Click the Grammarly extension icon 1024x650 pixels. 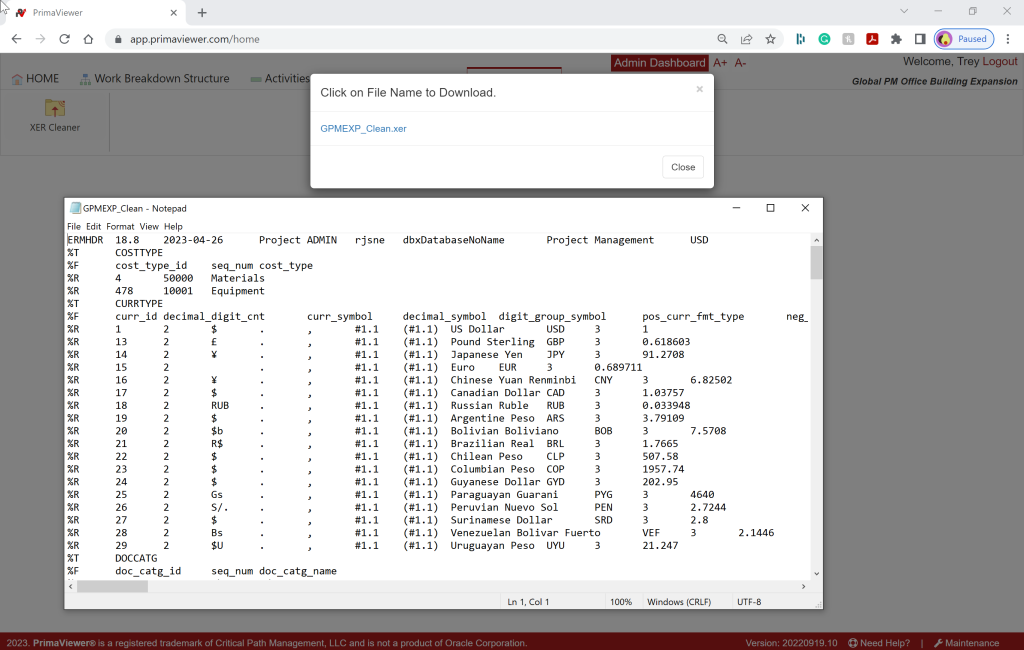(825, 39)
